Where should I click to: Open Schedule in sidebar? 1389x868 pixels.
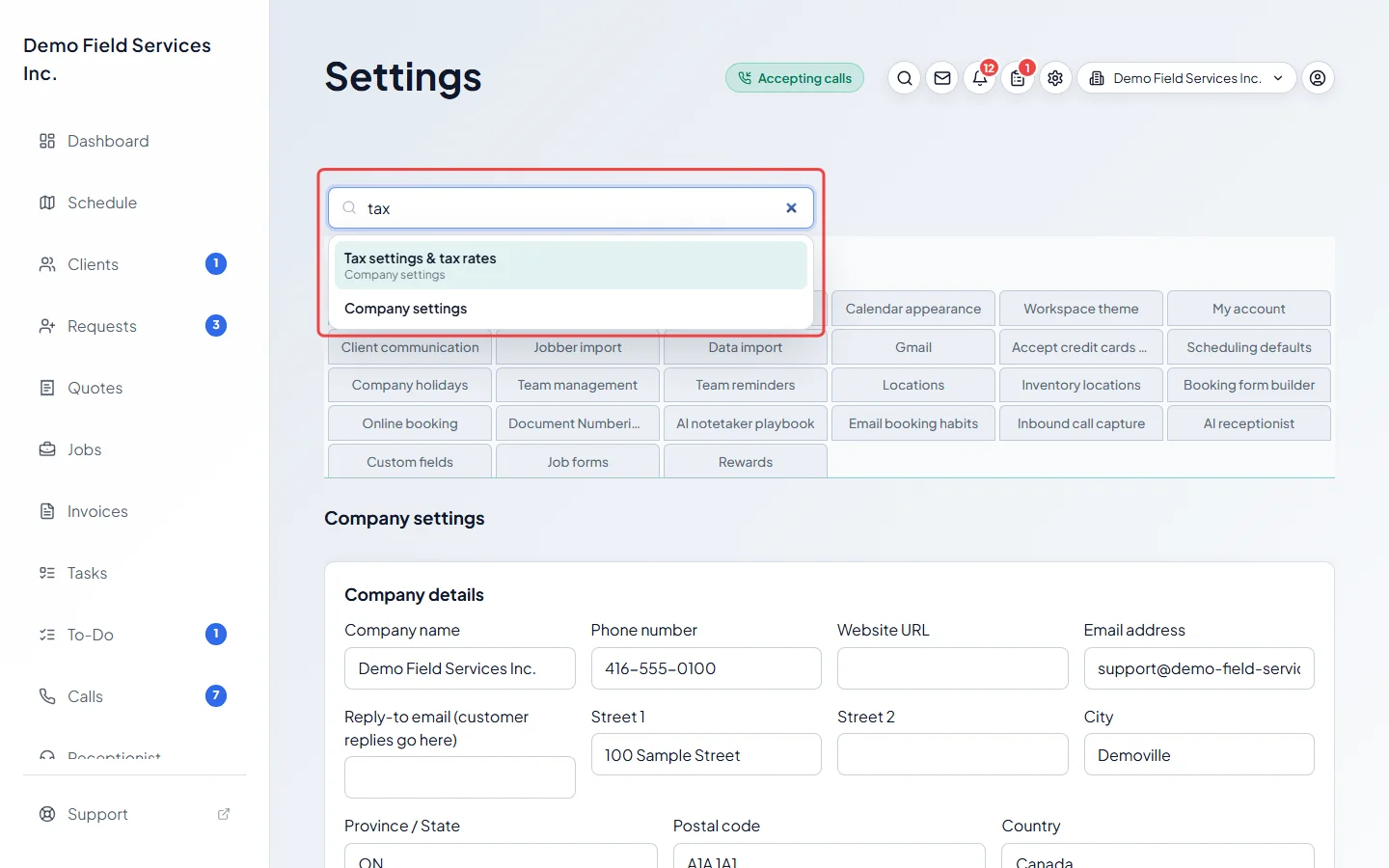coord(135,203)
